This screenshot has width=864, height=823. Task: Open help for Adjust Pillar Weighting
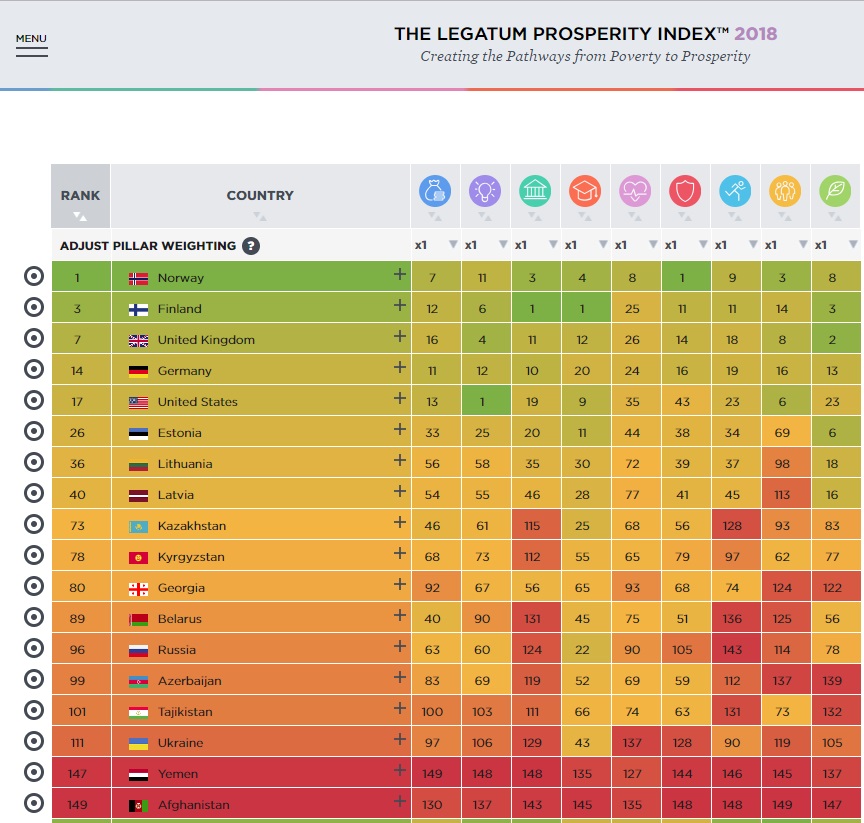coord(251,245)
